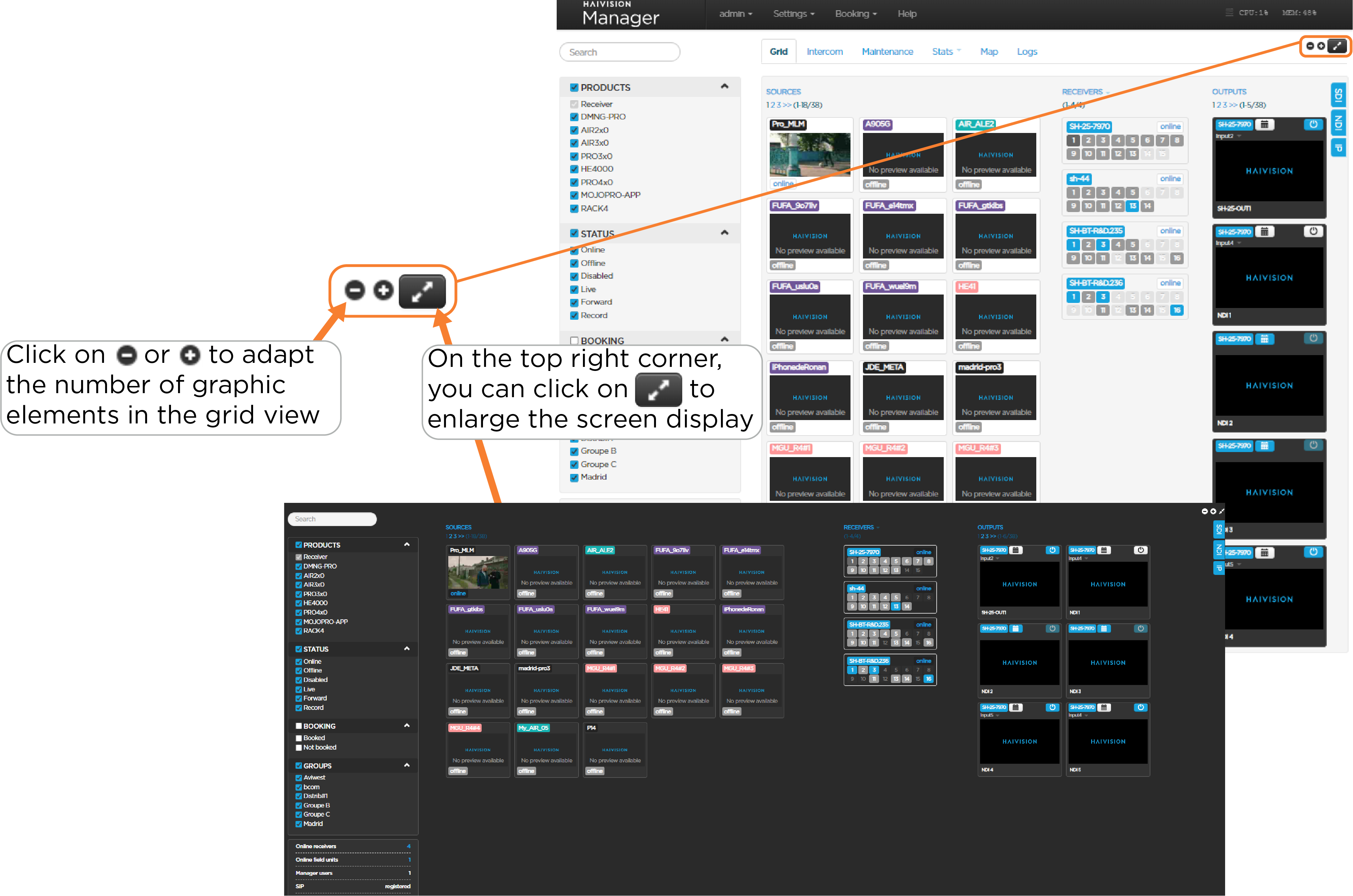Enable the BOOKING filter checkbox
The height and width of the screenshot is (896, 1353).
click(574, 341)
